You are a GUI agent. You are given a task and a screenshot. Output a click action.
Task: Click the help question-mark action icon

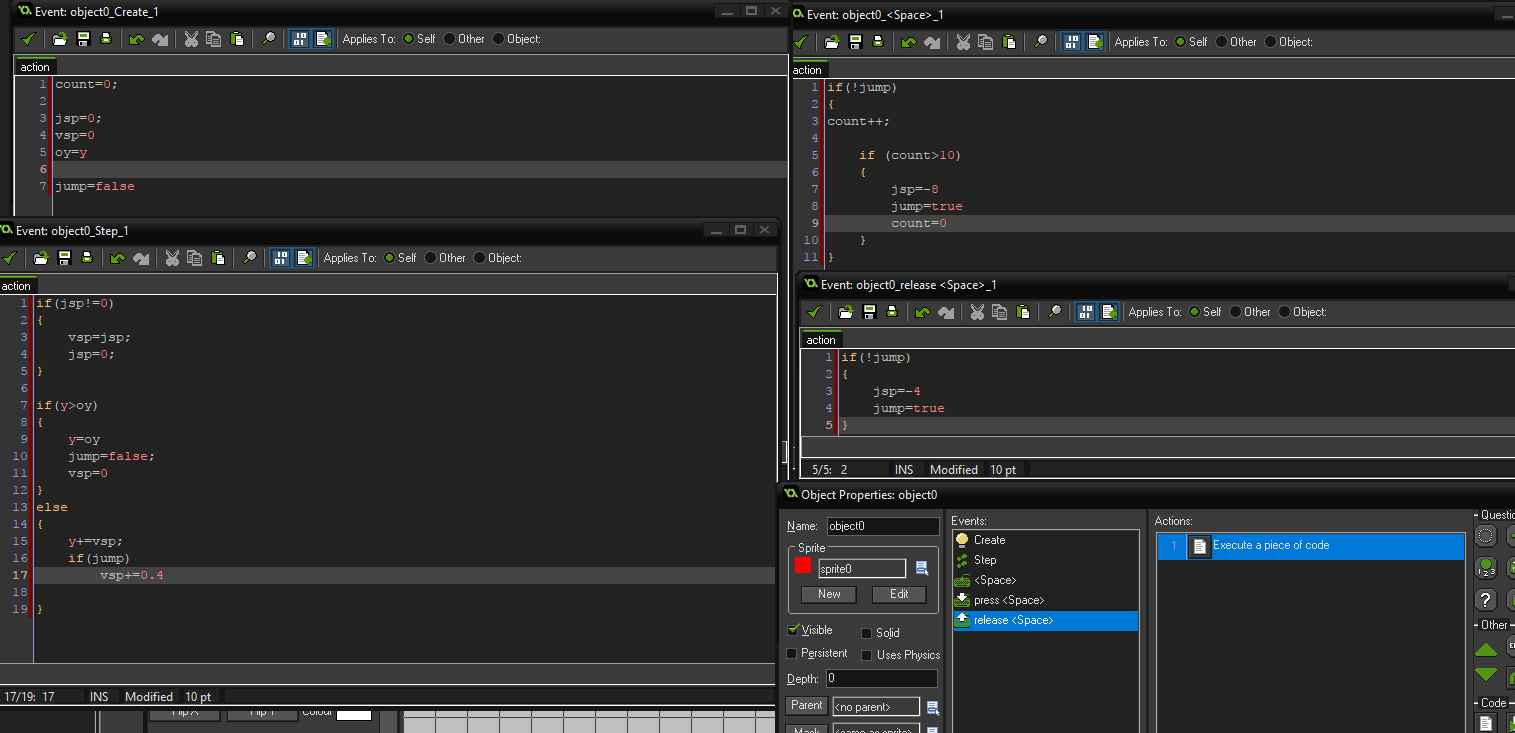(x=1485, y=600)
